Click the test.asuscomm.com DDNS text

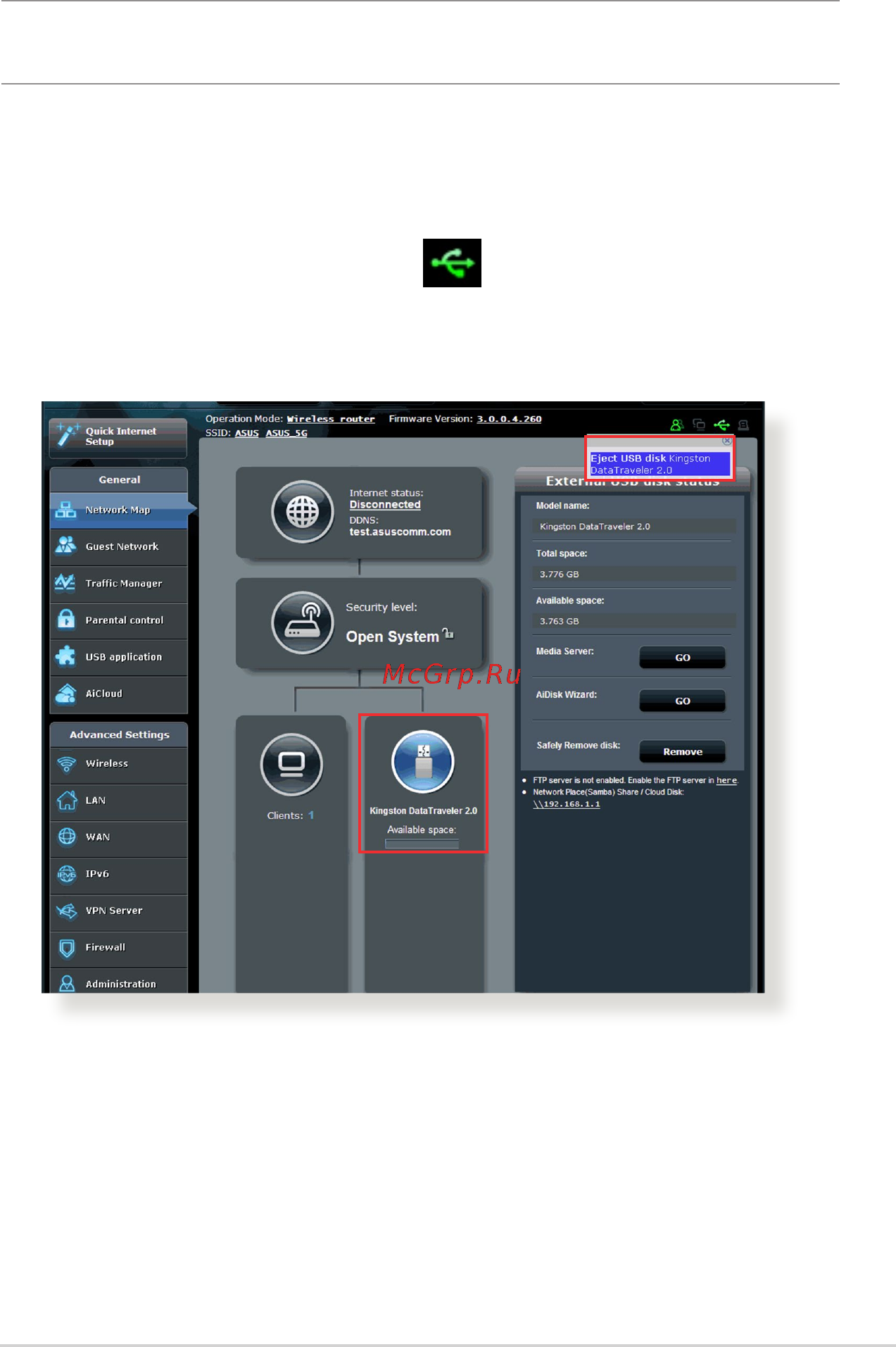(400, 532)
